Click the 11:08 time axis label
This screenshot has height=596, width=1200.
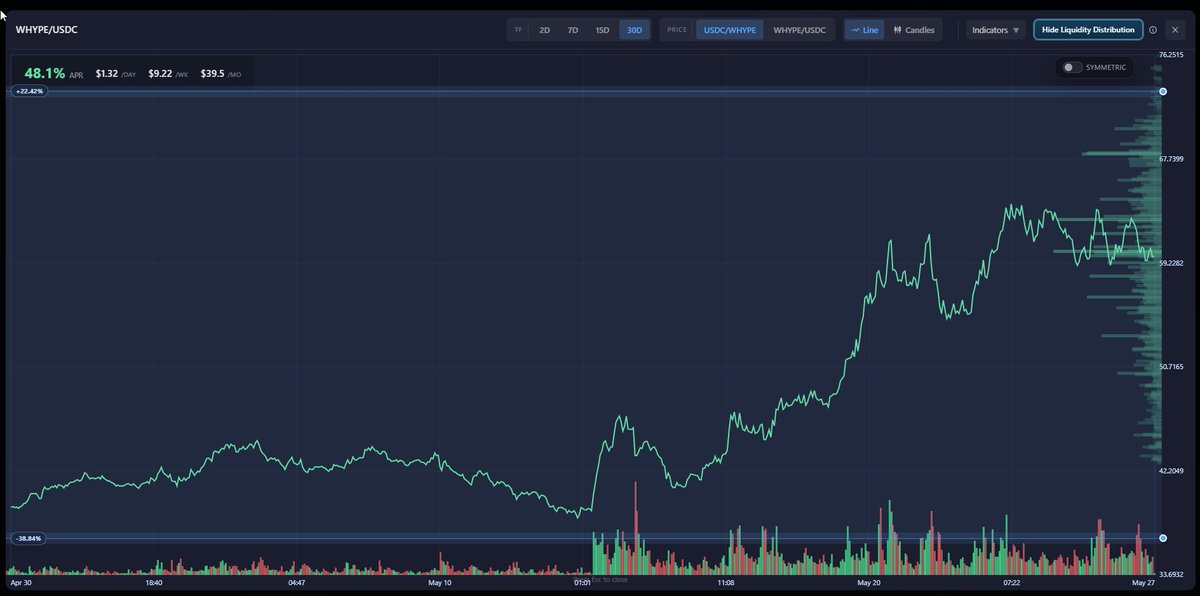(726, 582)
